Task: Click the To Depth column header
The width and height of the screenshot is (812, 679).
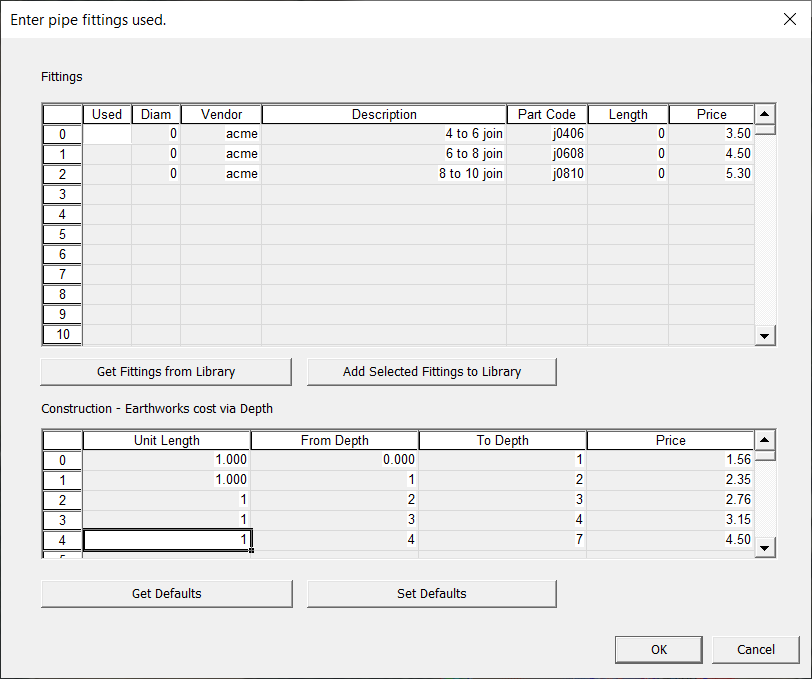Action: (503, 441)
